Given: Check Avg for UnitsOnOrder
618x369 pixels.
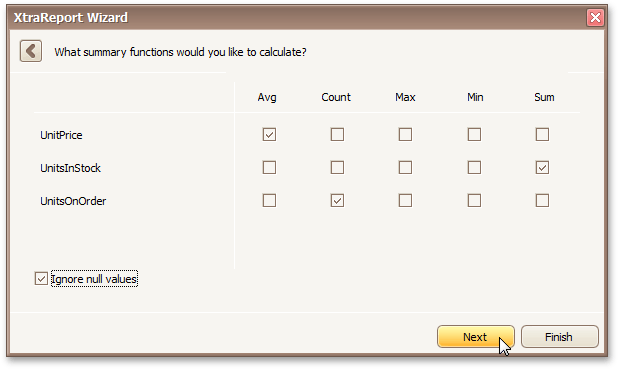Looking at the screenshot, I should [269, 201].
